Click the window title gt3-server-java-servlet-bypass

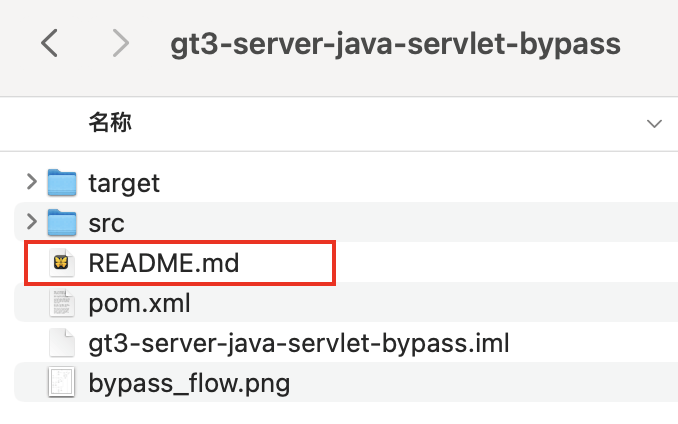395,44
